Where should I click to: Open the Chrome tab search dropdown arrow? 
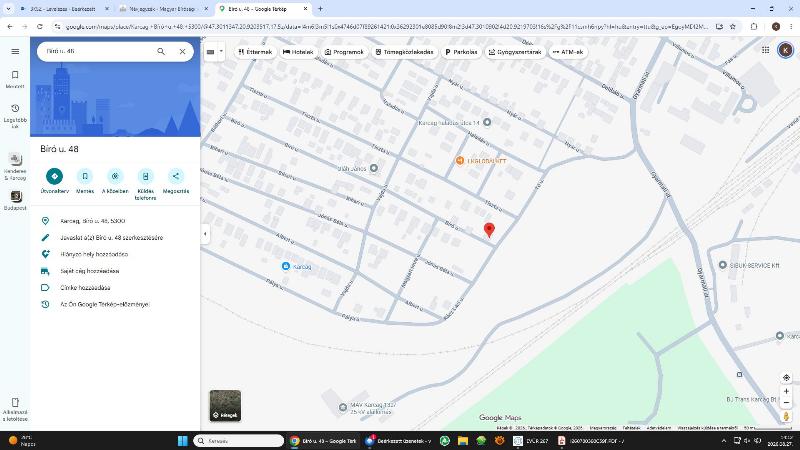[x=8, y=9]
